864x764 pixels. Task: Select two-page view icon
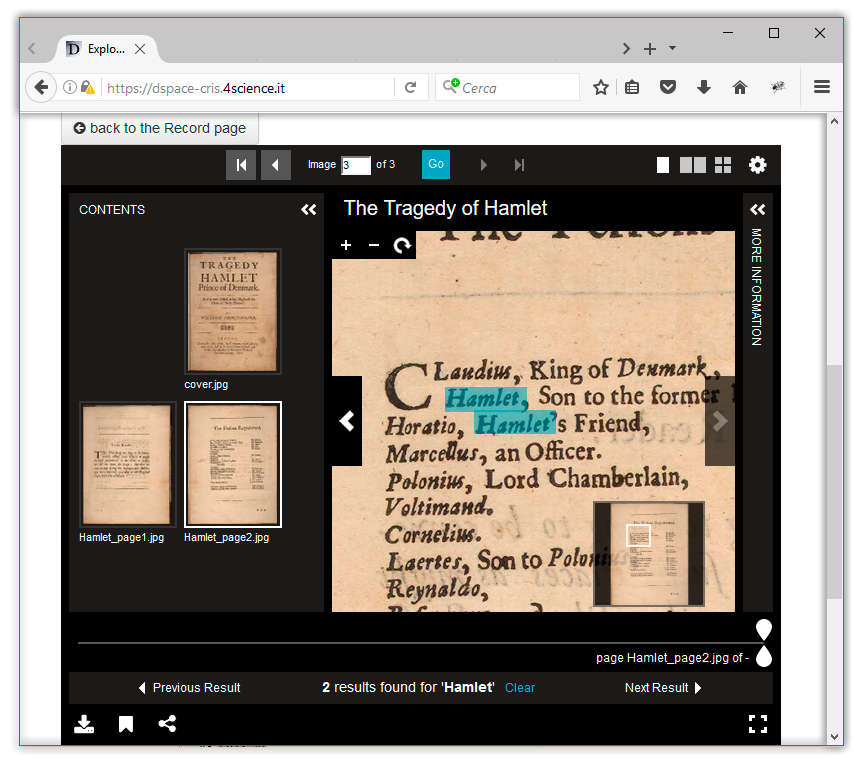click(693, 165)
